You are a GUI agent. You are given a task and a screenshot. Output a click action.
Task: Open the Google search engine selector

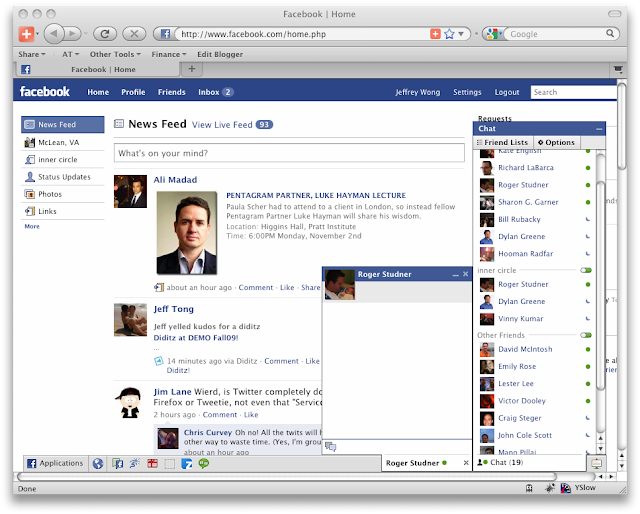(493, 34)
